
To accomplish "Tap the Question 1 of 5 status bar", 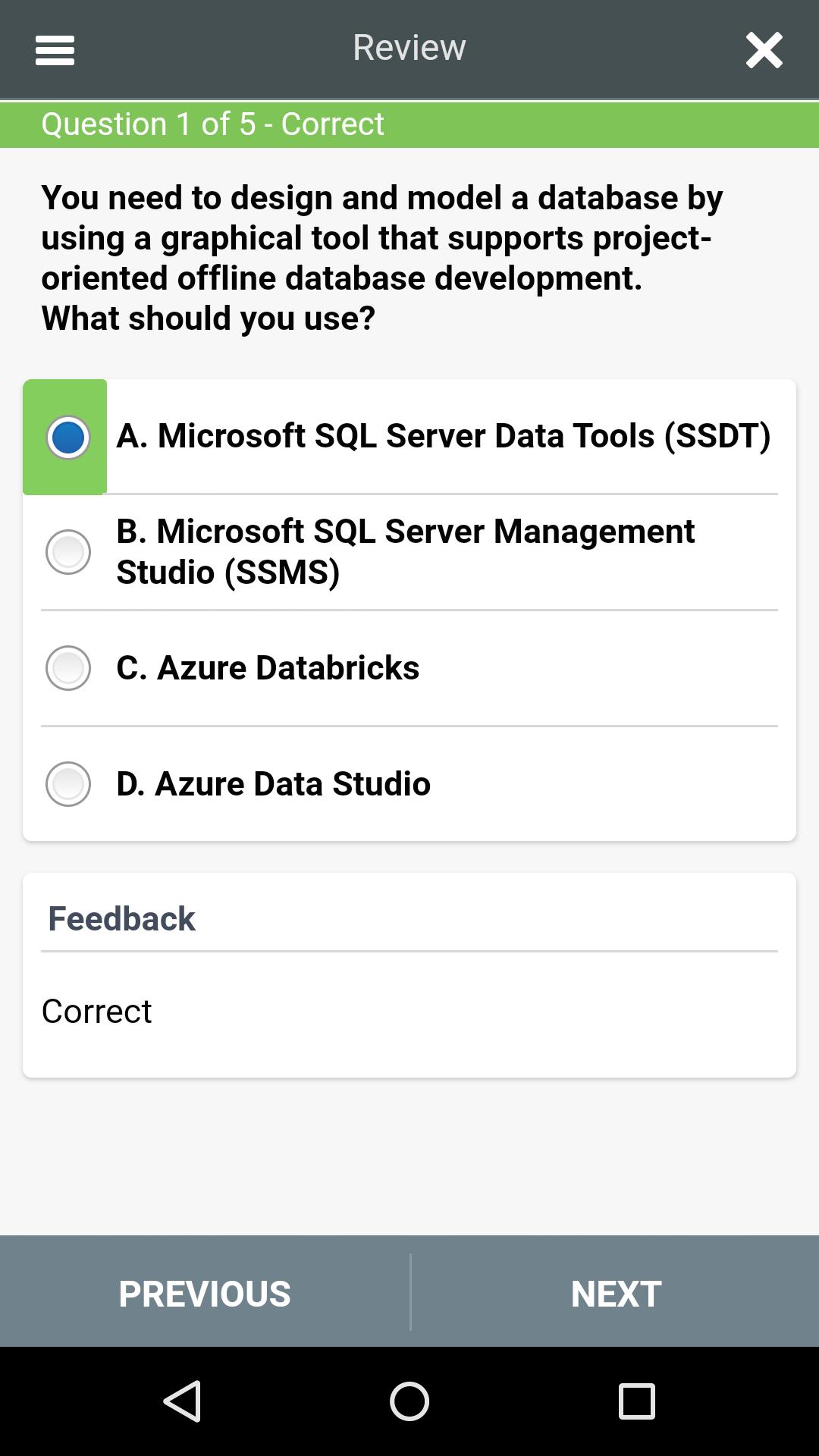I will click(x=409, y=124).
